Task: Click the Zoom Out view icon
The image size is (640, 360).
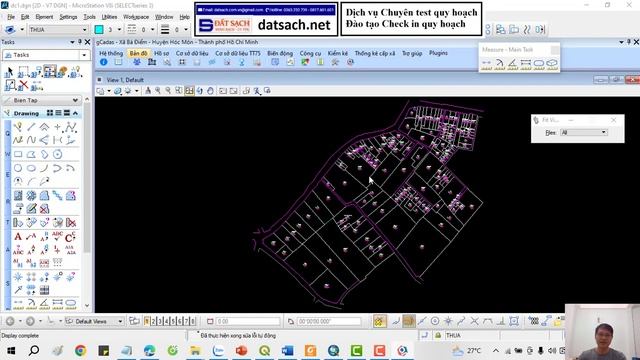Action: 168,91
